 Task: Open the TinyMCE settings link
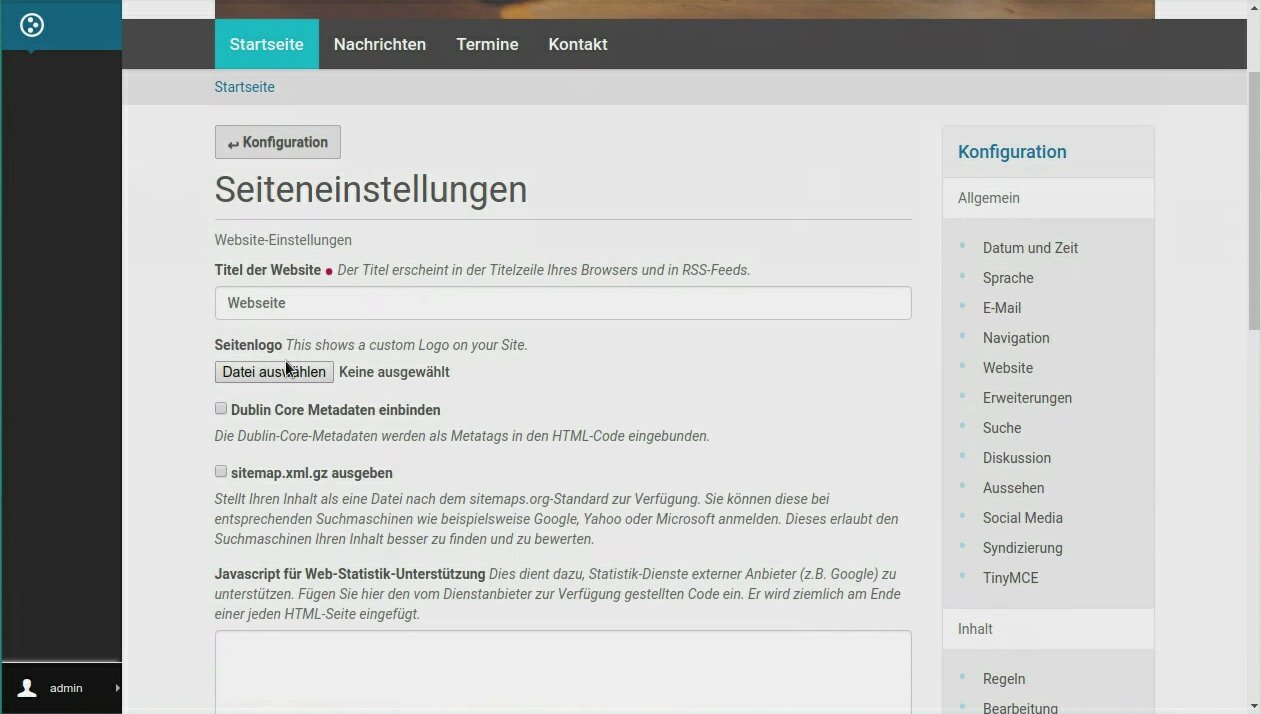(1010, 578)
